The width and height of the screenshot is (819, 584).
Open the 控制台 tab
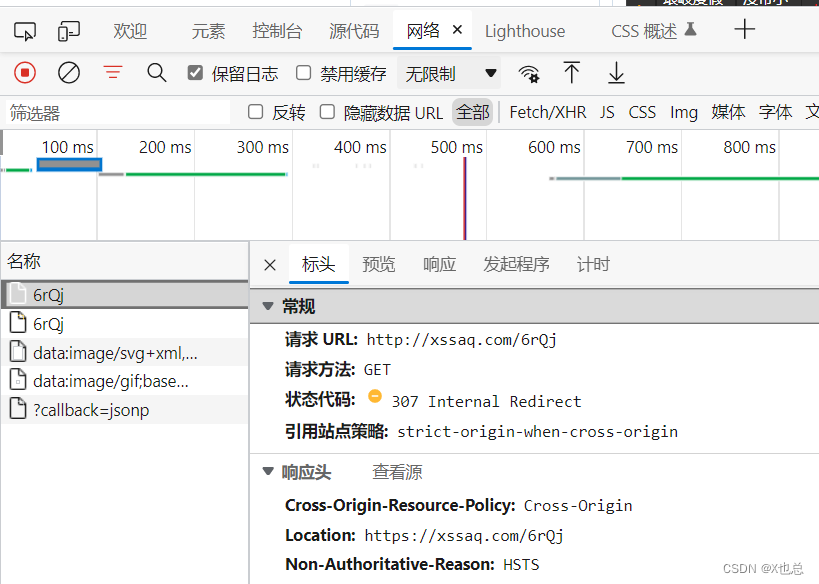coord(277,31)
